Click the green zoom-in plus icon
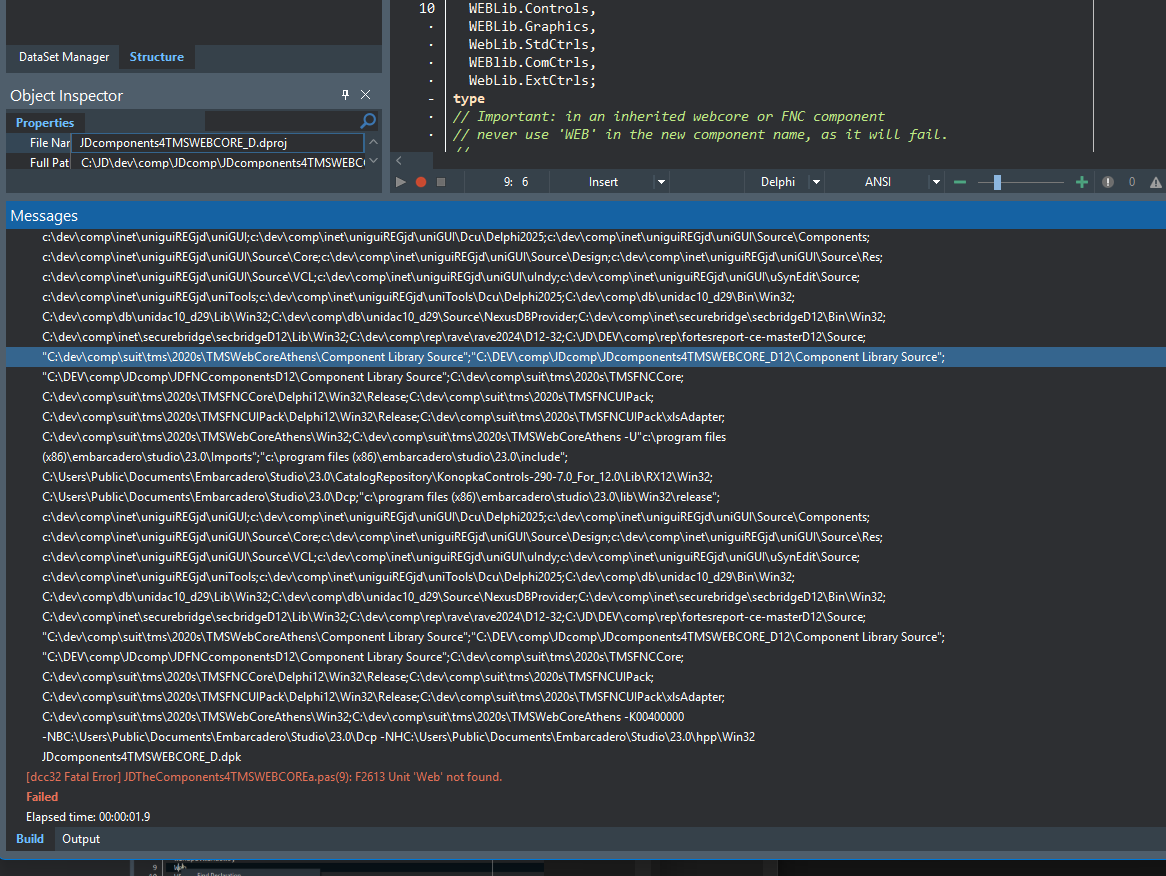Image resolution: width=1166 pixels, height=876 pixels. (x=1081, y=182)
